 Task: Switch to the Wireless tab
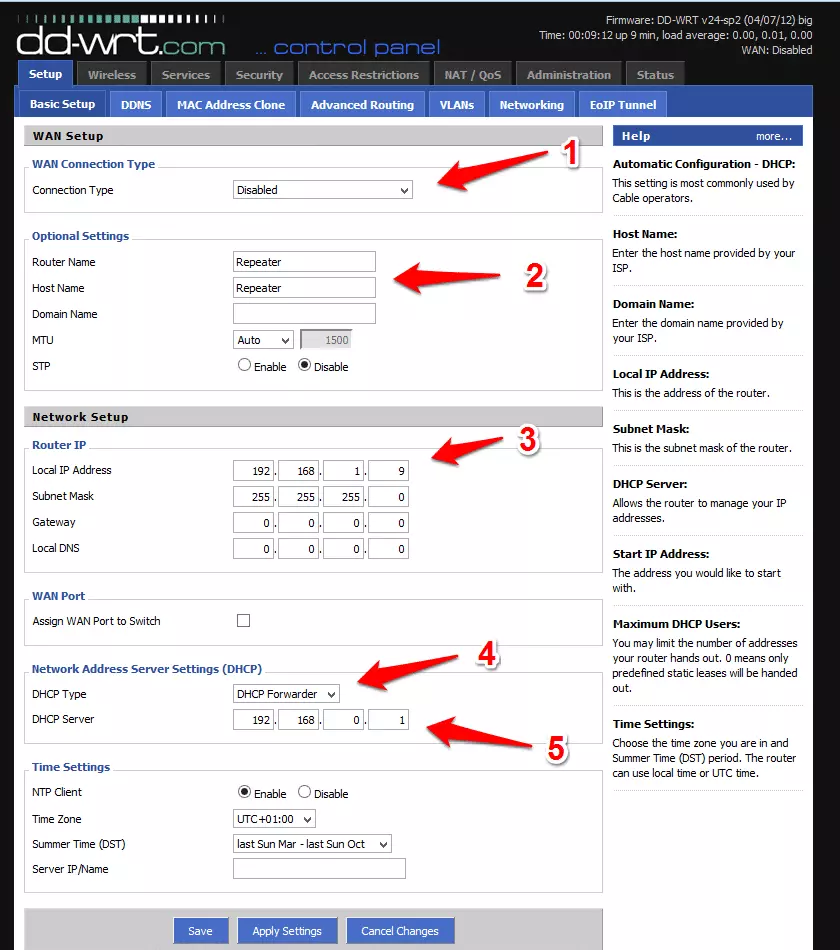[x=111, y=75]
